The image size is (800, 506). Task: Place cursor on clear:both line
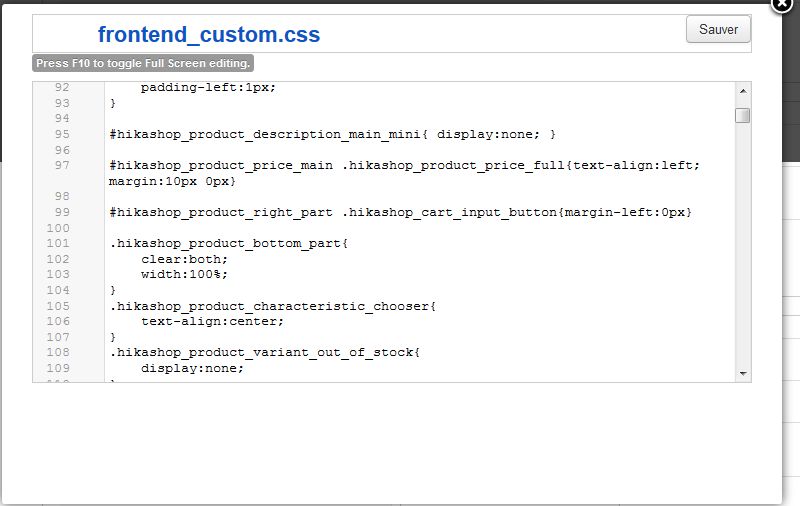(x=184, y=259)
